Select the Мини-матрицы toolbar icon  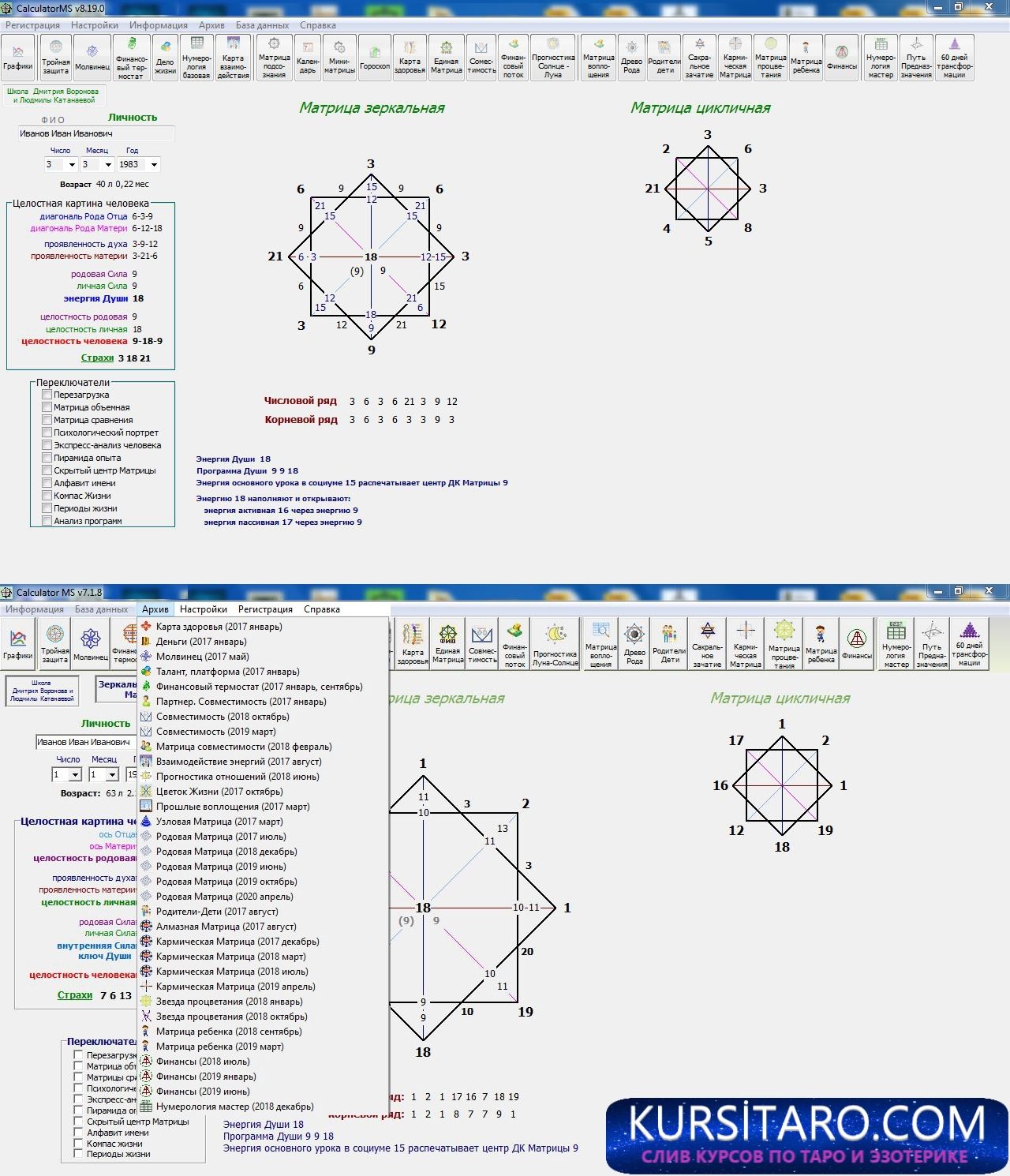[x=339, y=58]
